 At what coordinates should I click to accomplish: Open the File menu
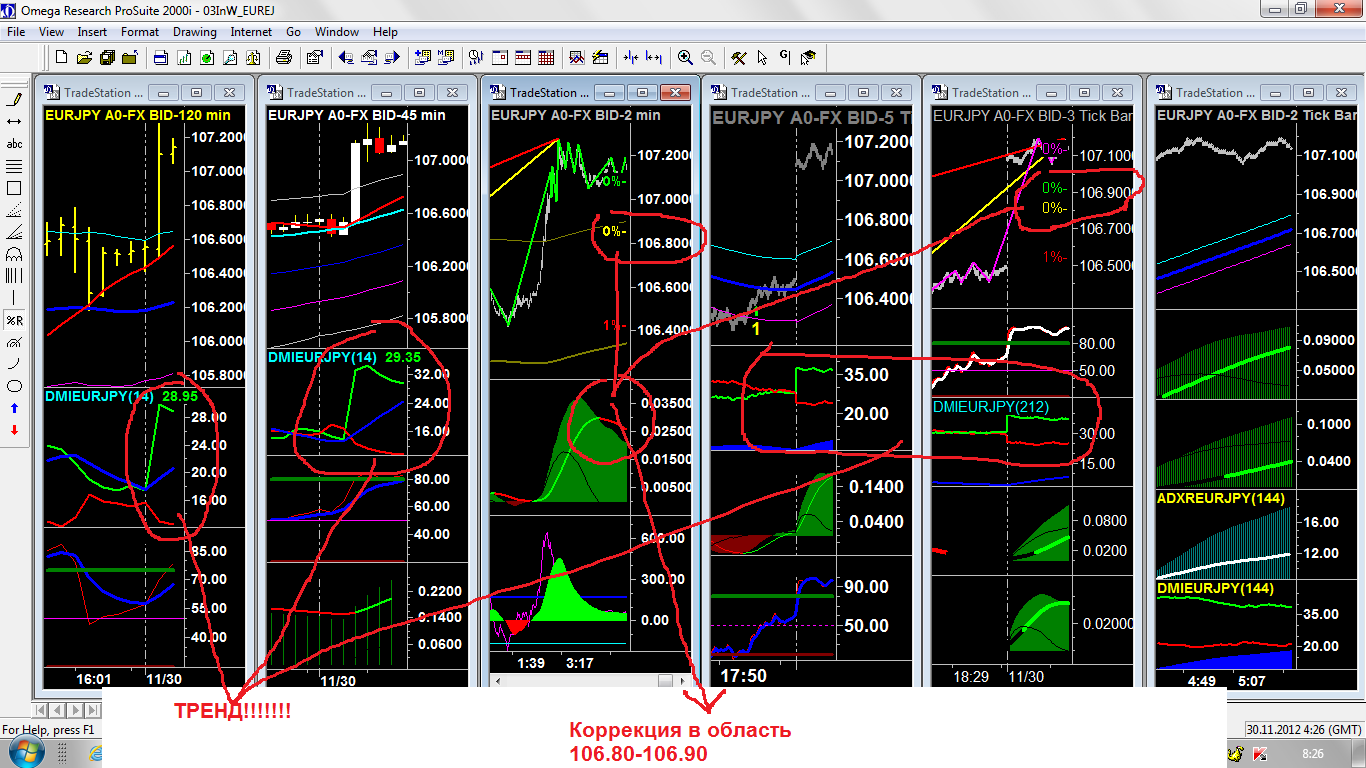[16, 32]
